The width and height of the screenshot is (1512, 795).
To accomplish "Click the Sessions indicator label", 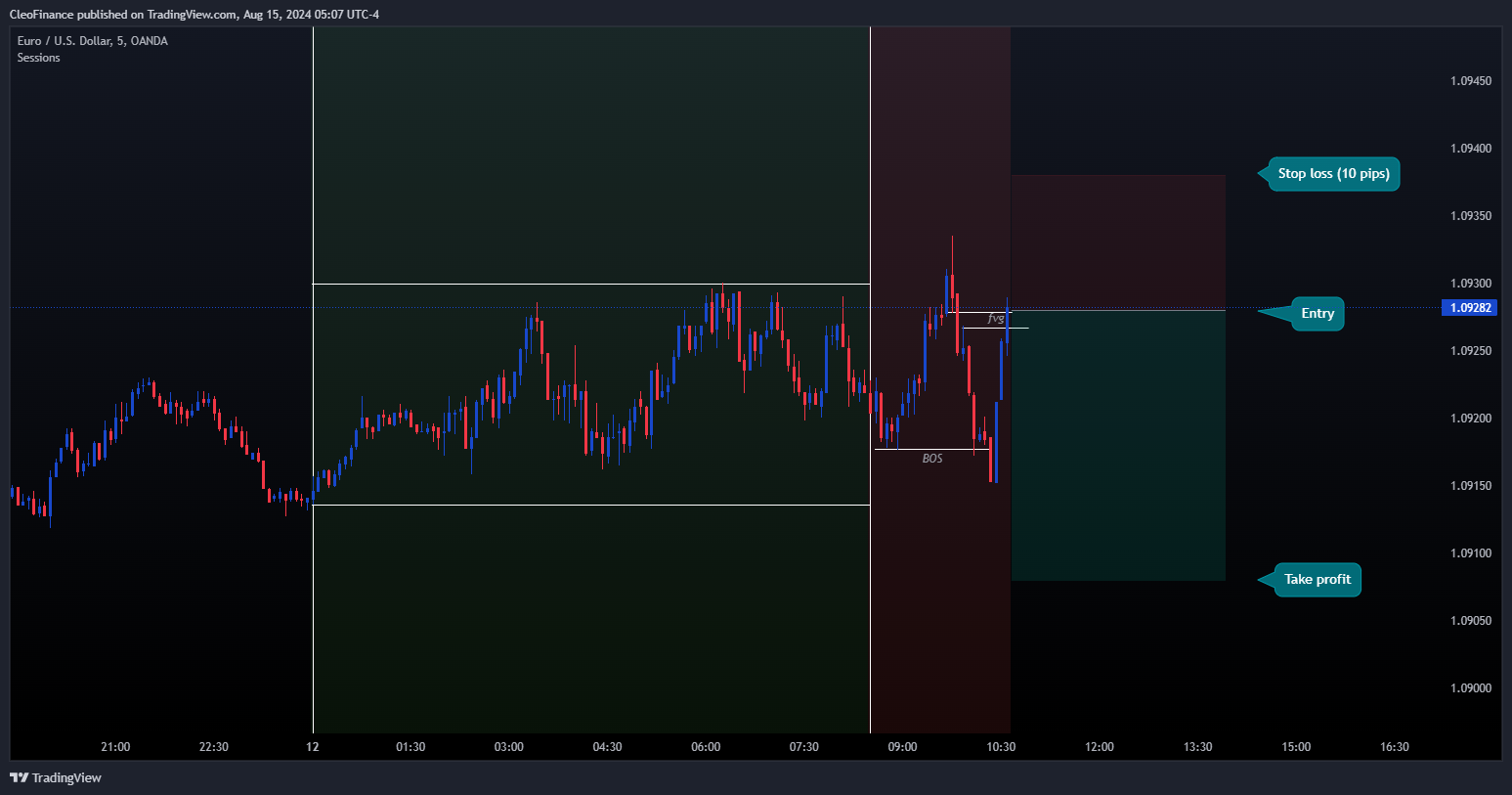I will [38, 58].
